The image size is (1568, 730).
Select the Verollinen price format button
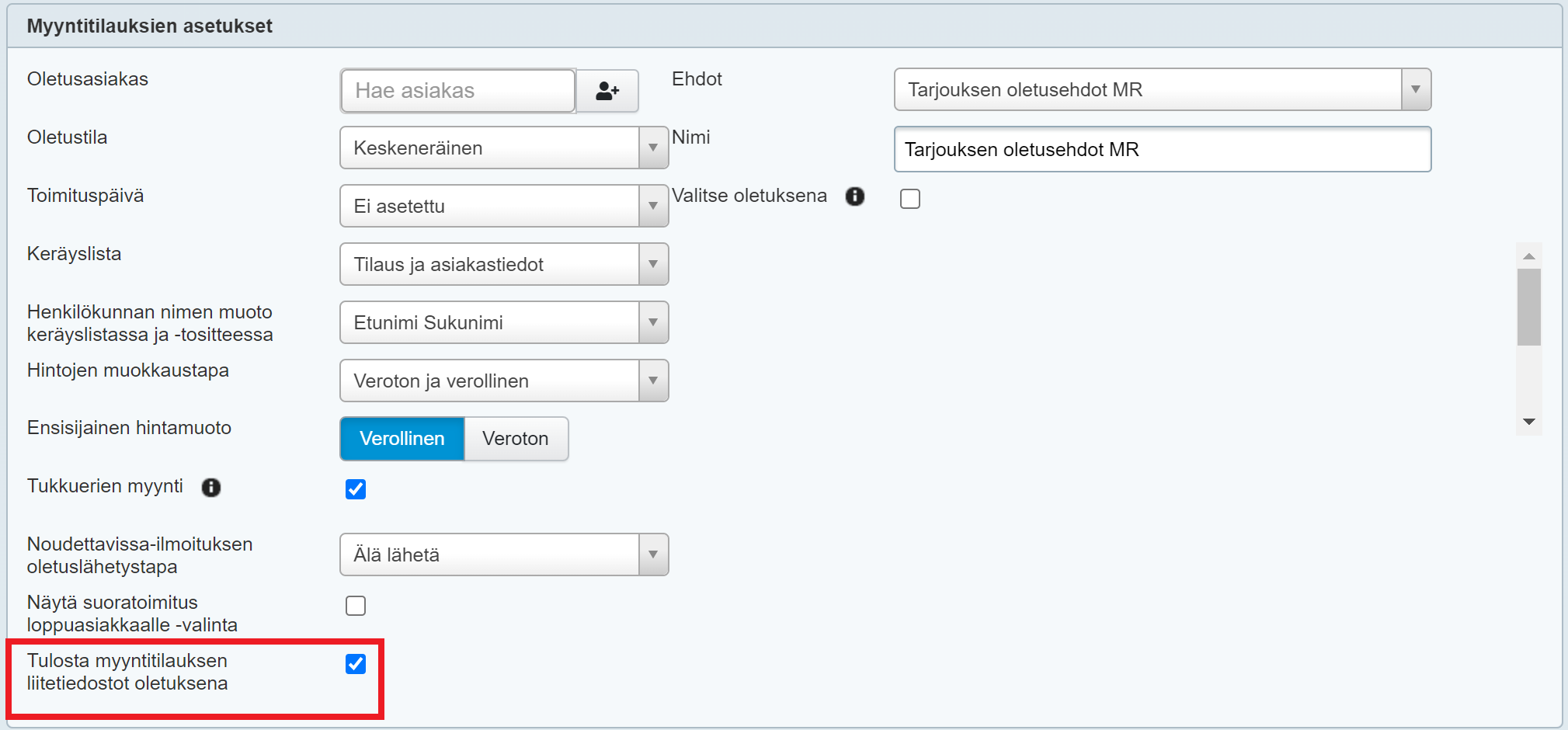402,439
